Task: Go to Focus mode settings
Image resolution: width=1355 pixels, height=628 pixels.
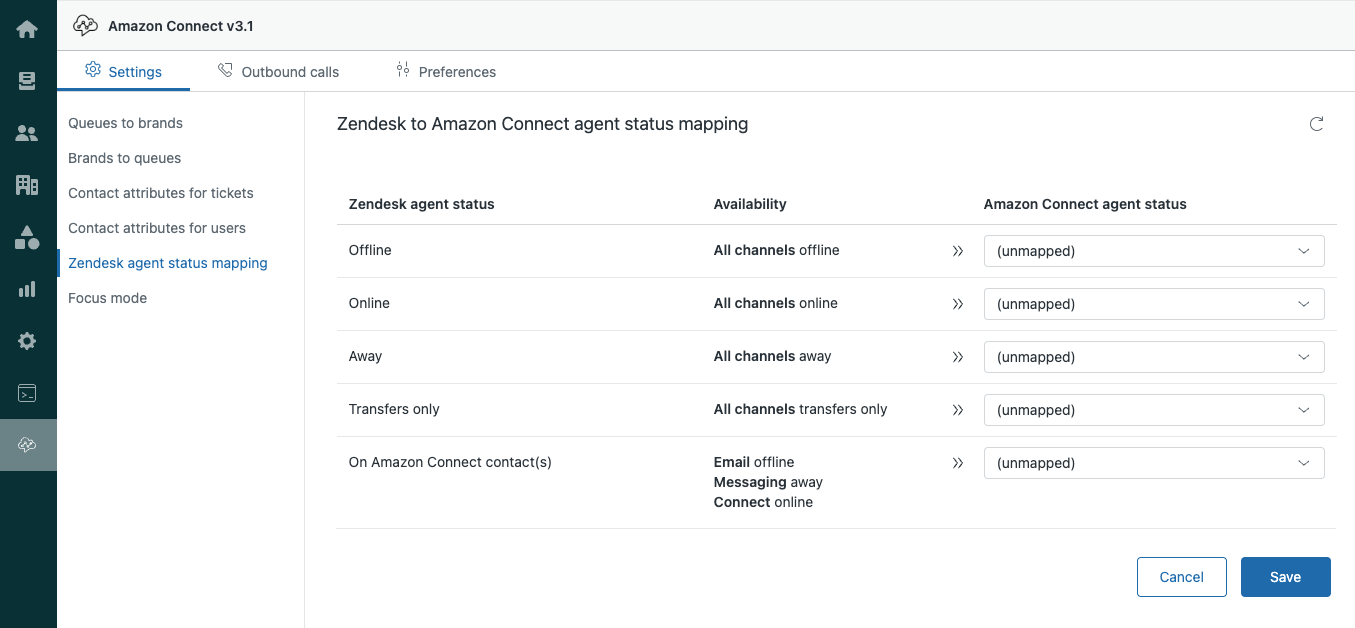Action: tap(107, 298)
